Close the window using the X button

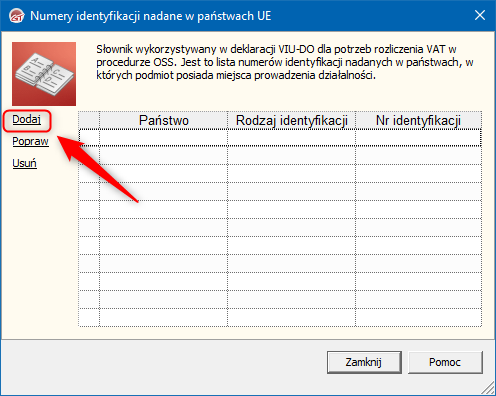480,15
